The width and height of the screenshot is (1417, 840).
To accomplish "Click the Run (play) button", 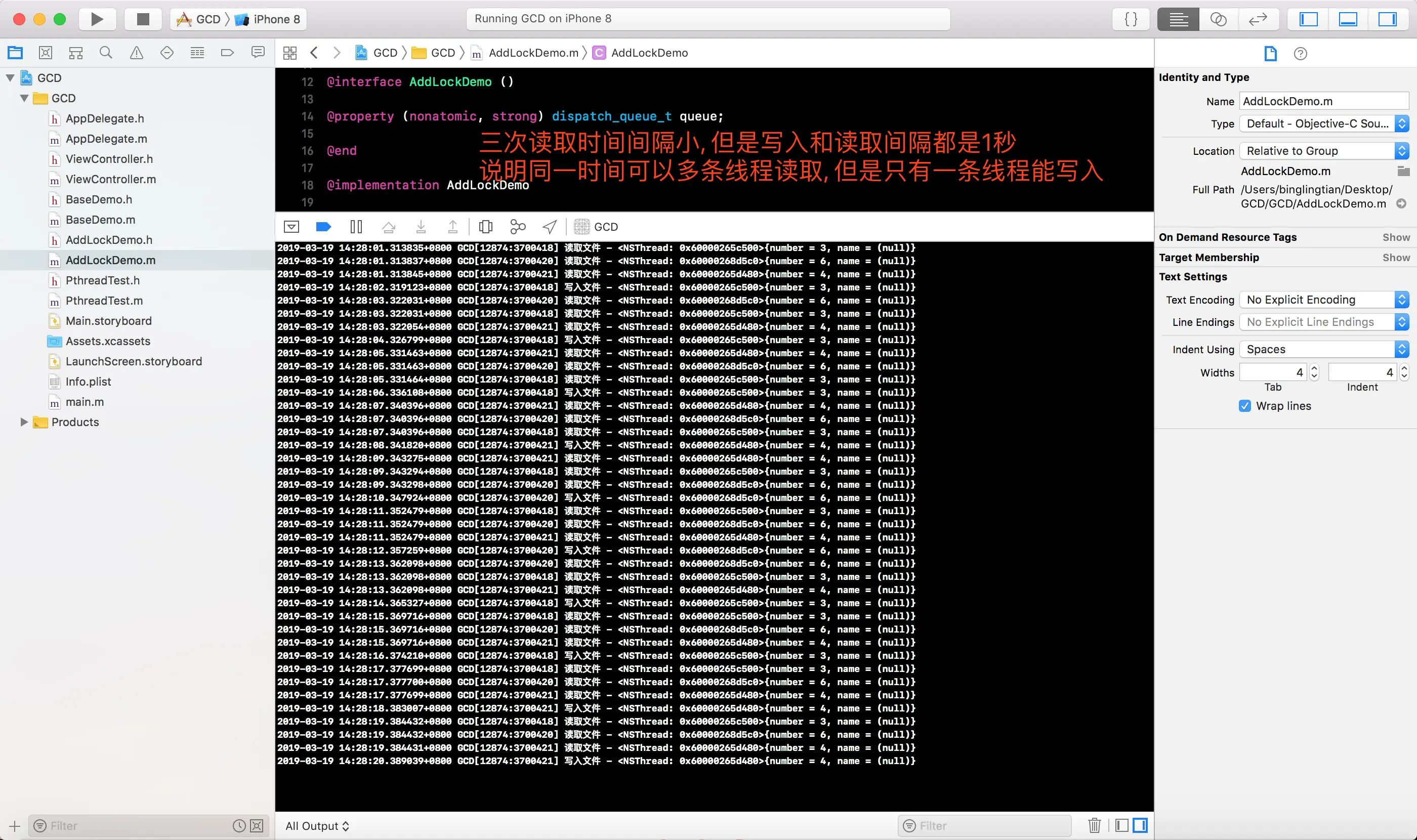I will [x=97, y=19].
